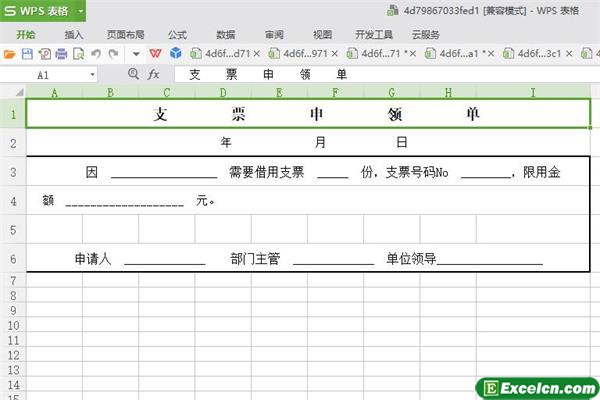
Task: Click the formula bar containing 支票申领单
Action: (386, 74)
